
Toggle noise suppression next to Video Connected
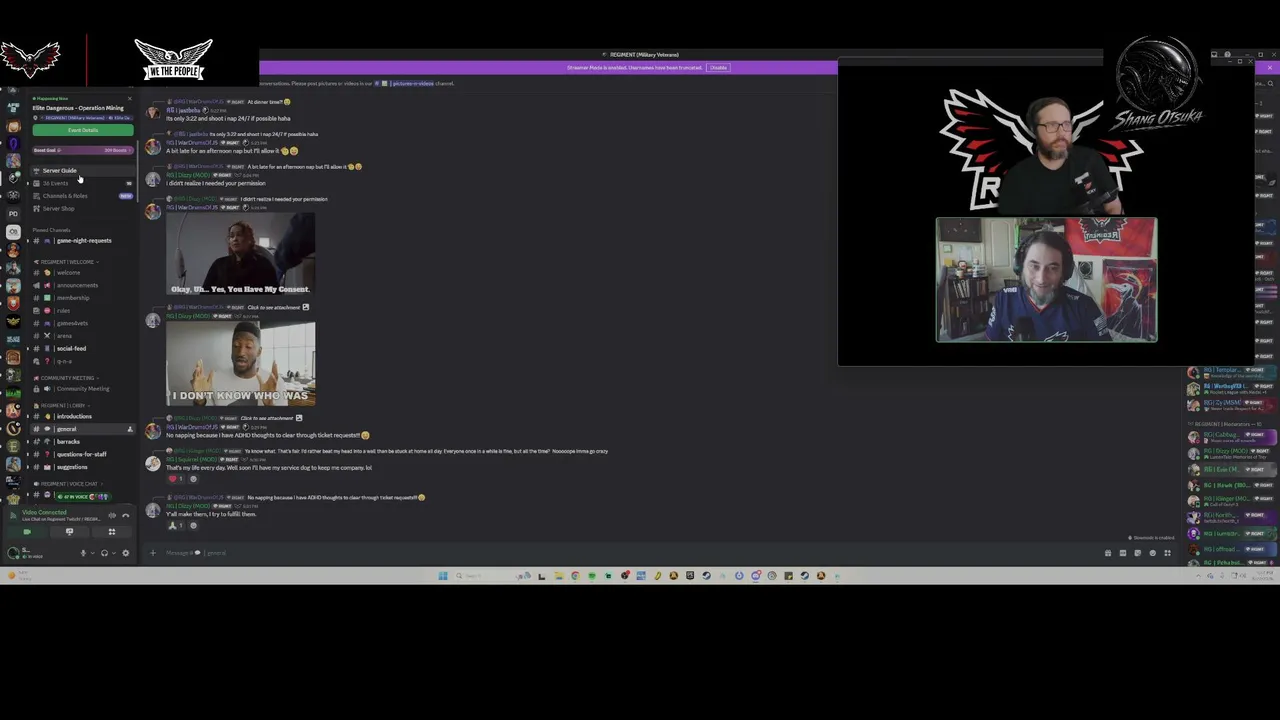[x=112, y=516]
